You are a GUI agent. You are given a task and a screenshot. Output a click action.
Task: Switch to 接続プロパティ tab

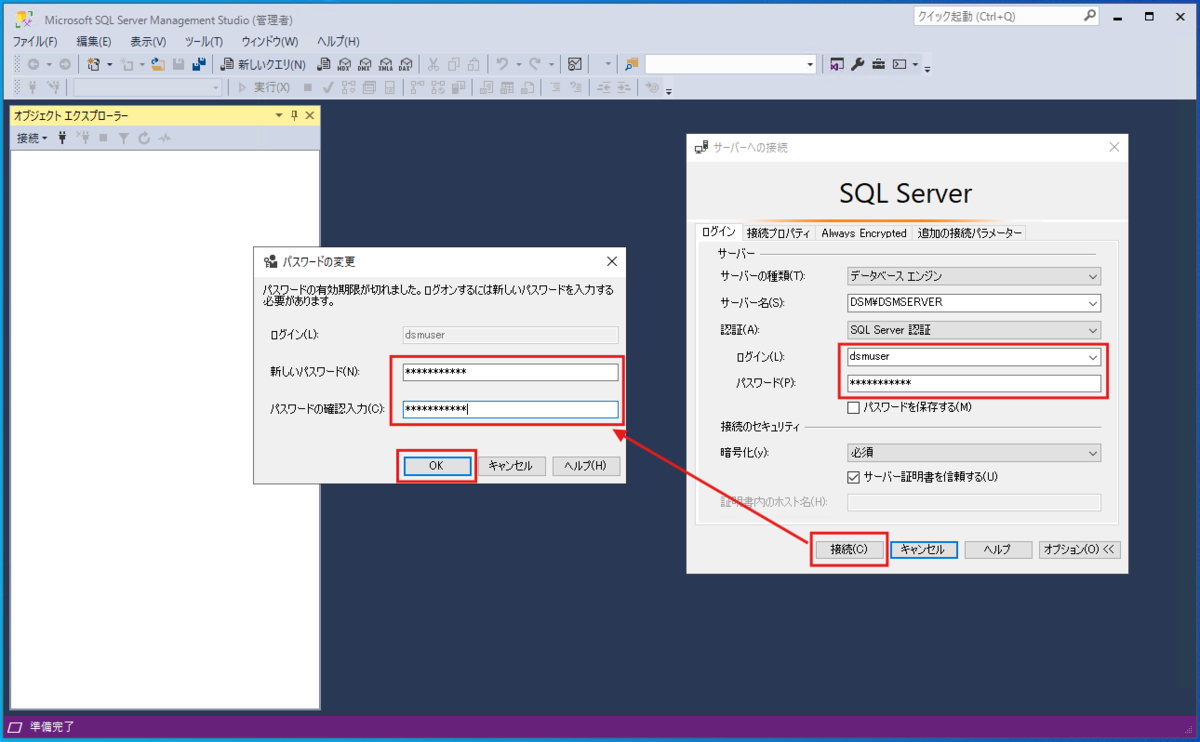pos(778,233)
